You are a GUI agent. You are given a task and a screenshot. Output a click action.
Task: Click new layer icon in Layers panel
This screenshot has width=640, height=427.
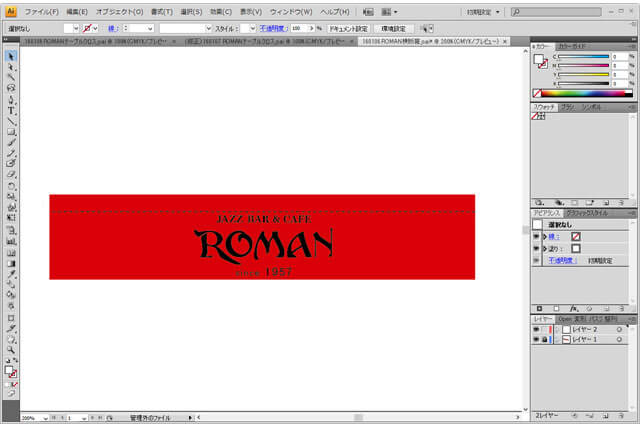(x=605, y=416)
